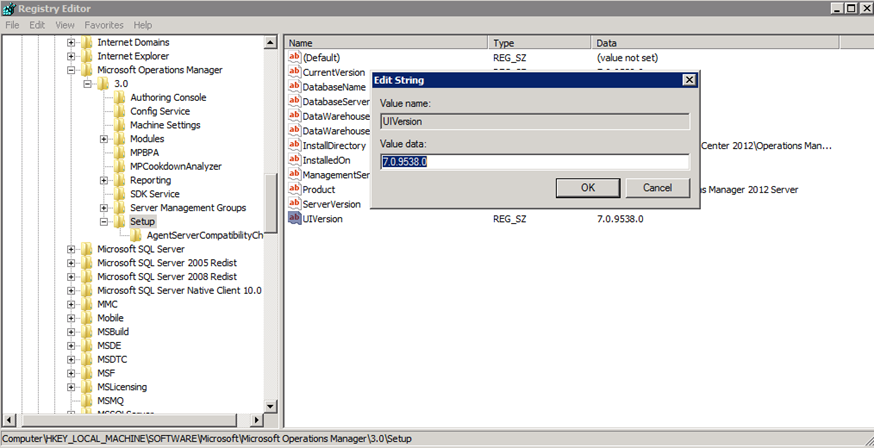This screenshot has width=874, height=448.
Task: Select the MSDE key
Action: pyautogui.click(x=109, y=345)
